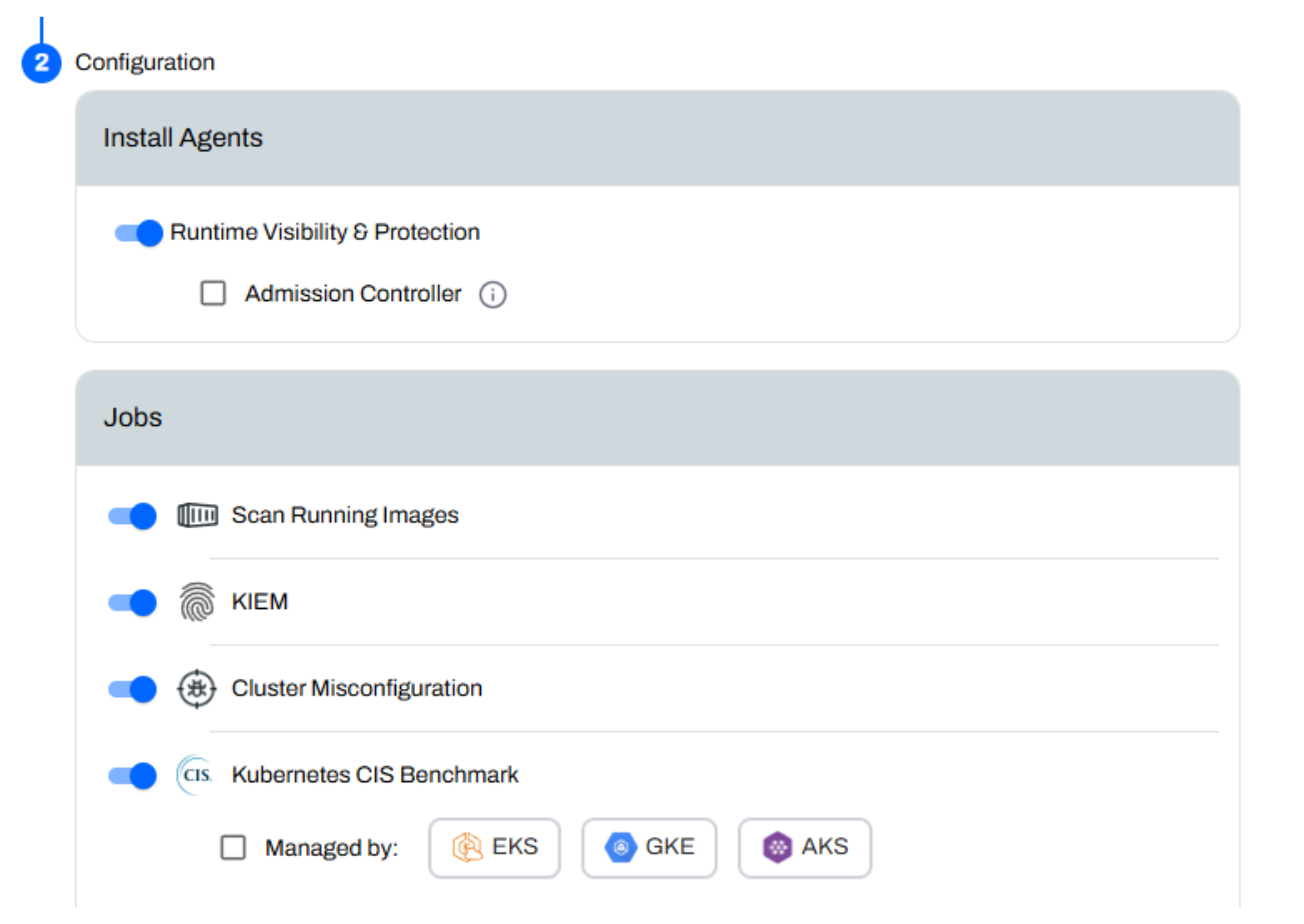Click the step 2 Configuration circle

pyautogui.click(x=42, y=63)
